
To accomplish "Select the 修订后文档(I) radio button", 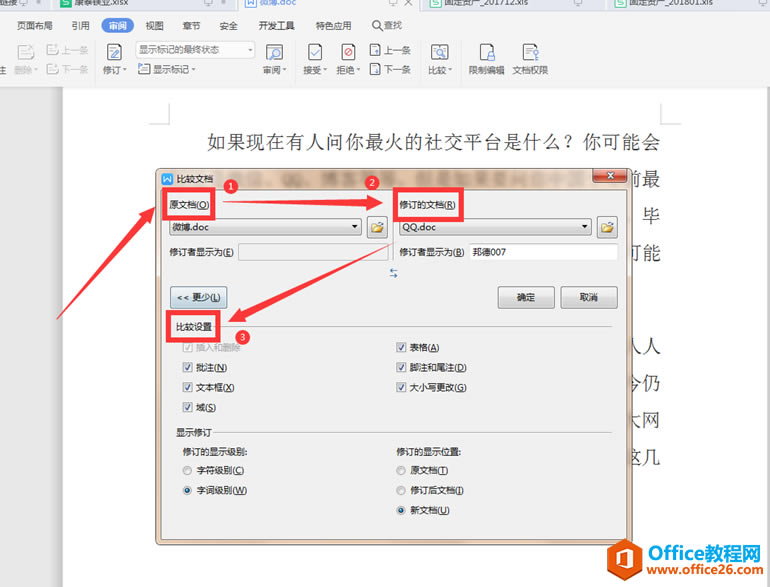I will pyautogui.click(x=401, y=490).
